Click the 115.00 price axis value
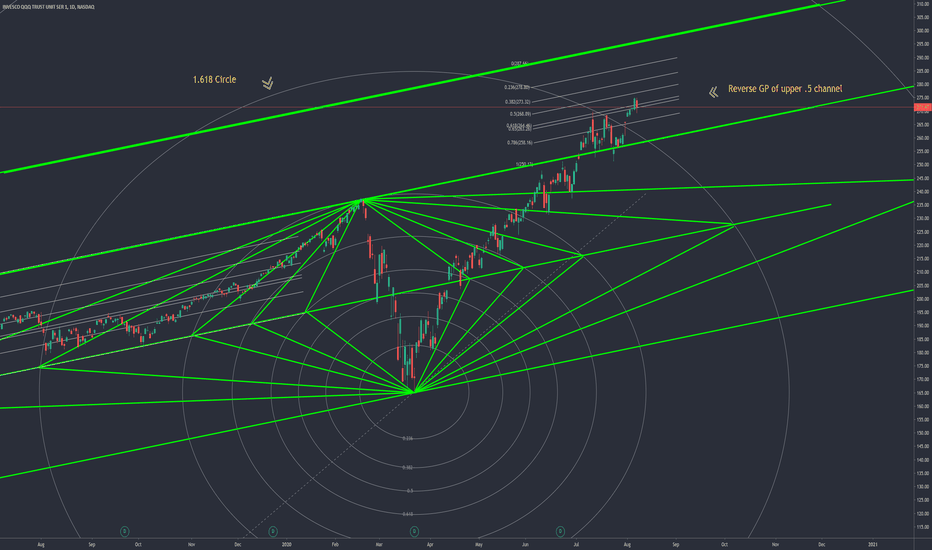The image size is (932, 550). pyautogui.click(x=922, y=527)
